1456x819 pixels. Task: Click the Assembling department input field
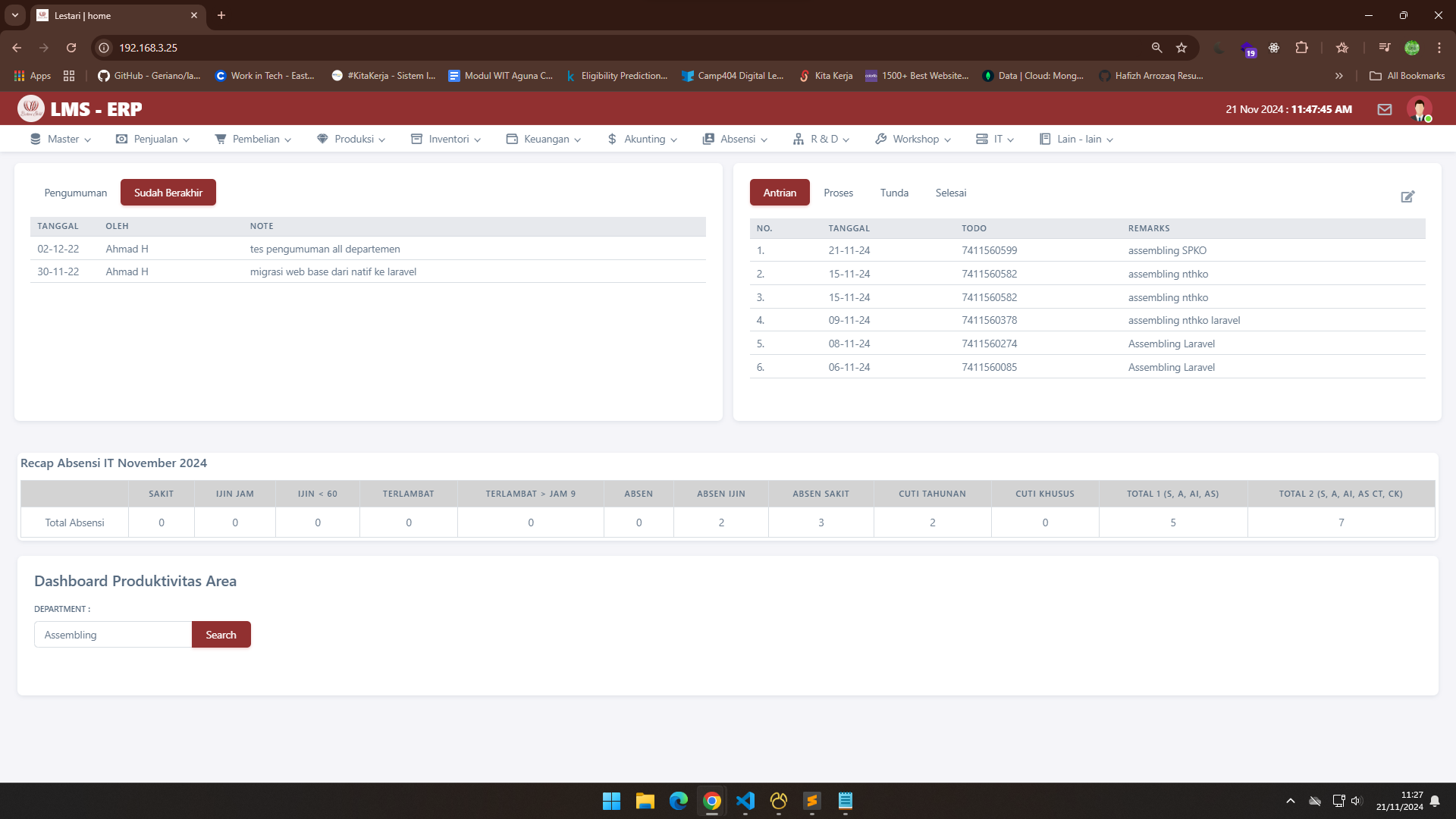113,635
